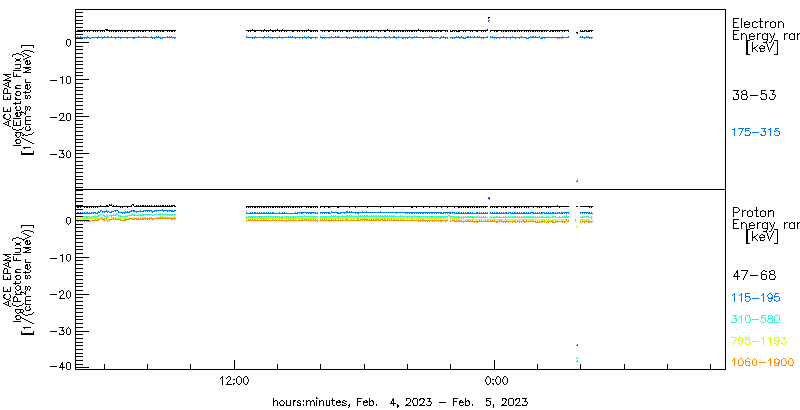Click the -20 tick on electron plot
Viewport: 800px width, 410px height.
point(59,117)
